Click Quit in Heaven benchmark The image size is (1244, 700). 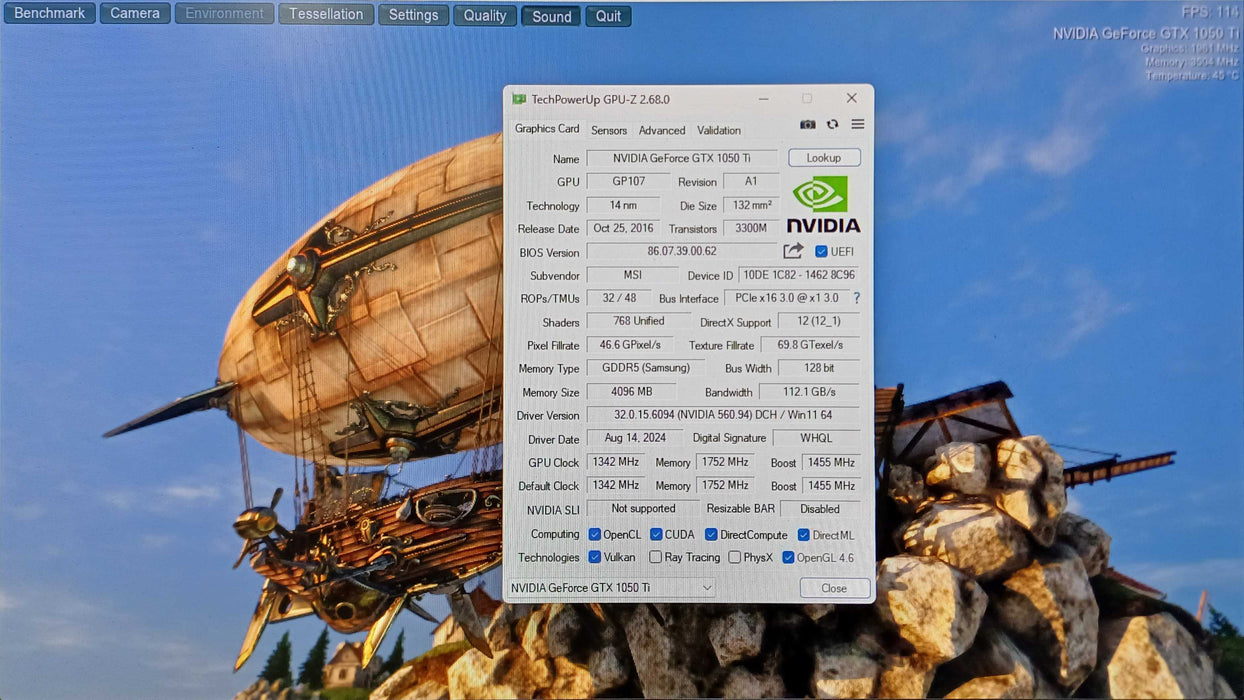(608, 16)
